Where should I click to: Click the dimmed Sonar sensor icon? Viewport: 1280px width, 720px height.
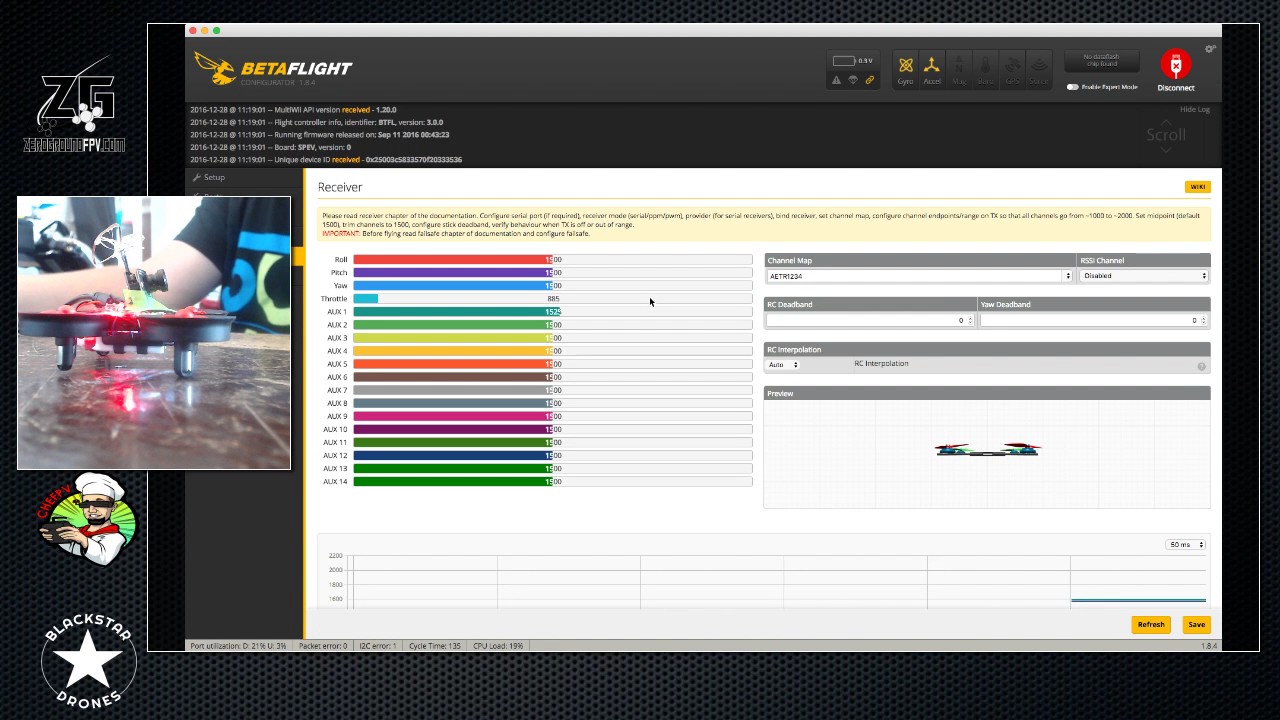click(1038, 70)
